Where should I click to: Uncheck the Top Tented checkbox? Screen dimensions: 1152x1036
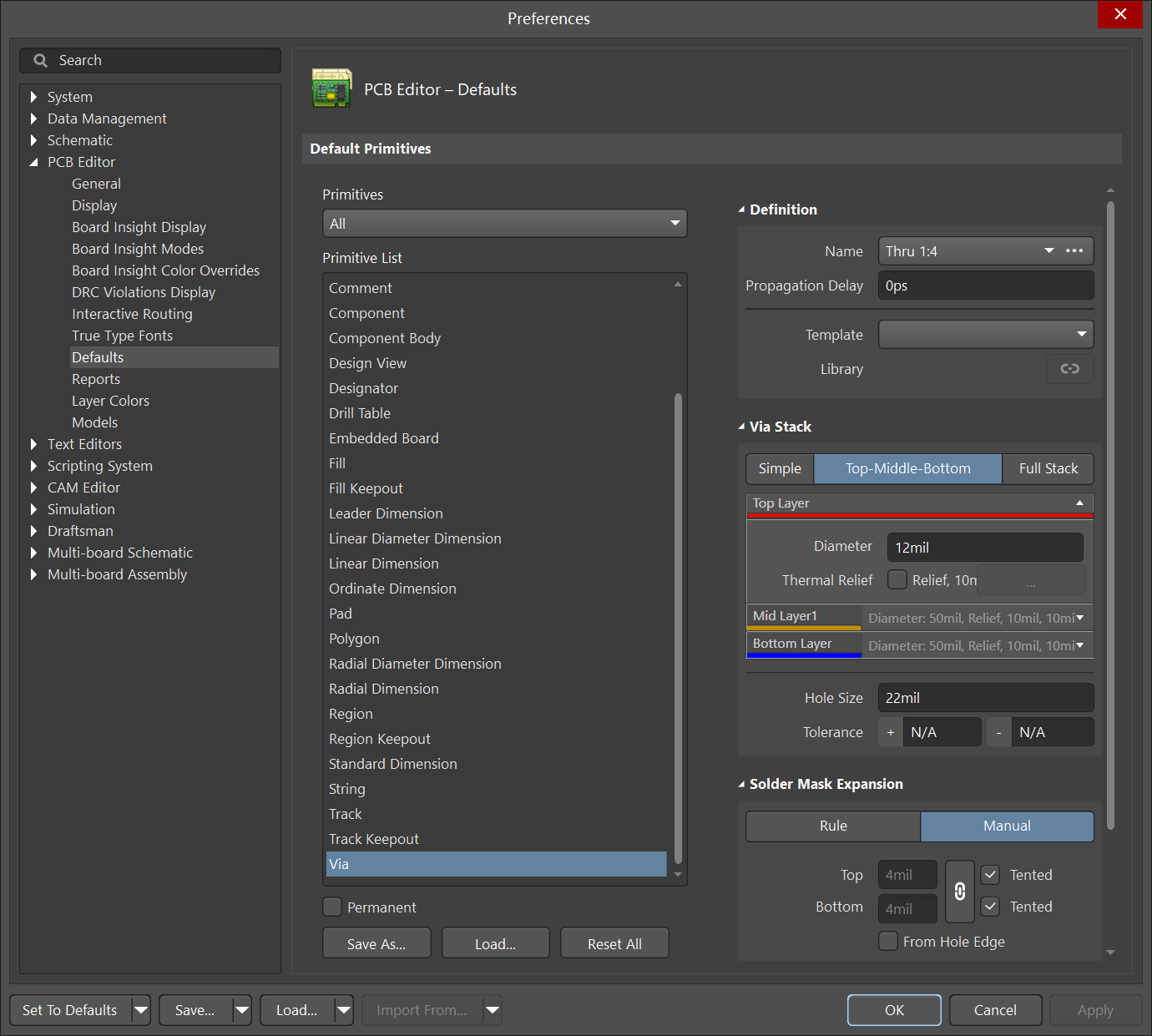pos(990,875)
